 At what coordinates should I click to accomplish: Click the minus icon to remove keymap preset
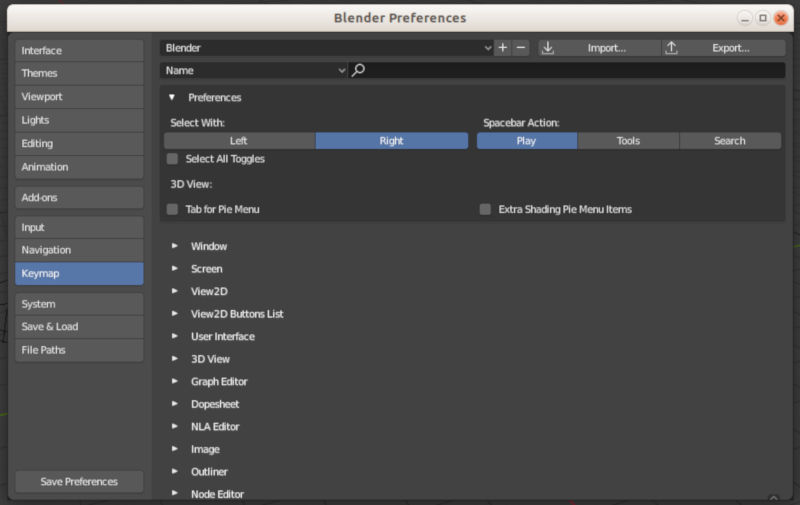point(520,48)
